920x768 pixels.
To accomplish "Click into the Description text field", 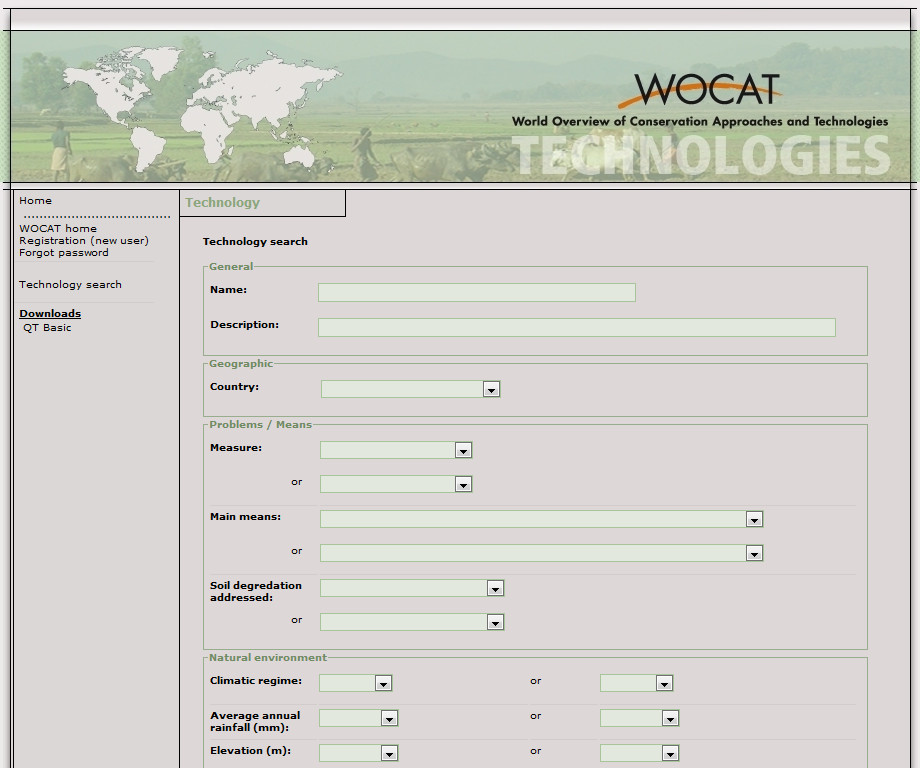I will 576,327.
